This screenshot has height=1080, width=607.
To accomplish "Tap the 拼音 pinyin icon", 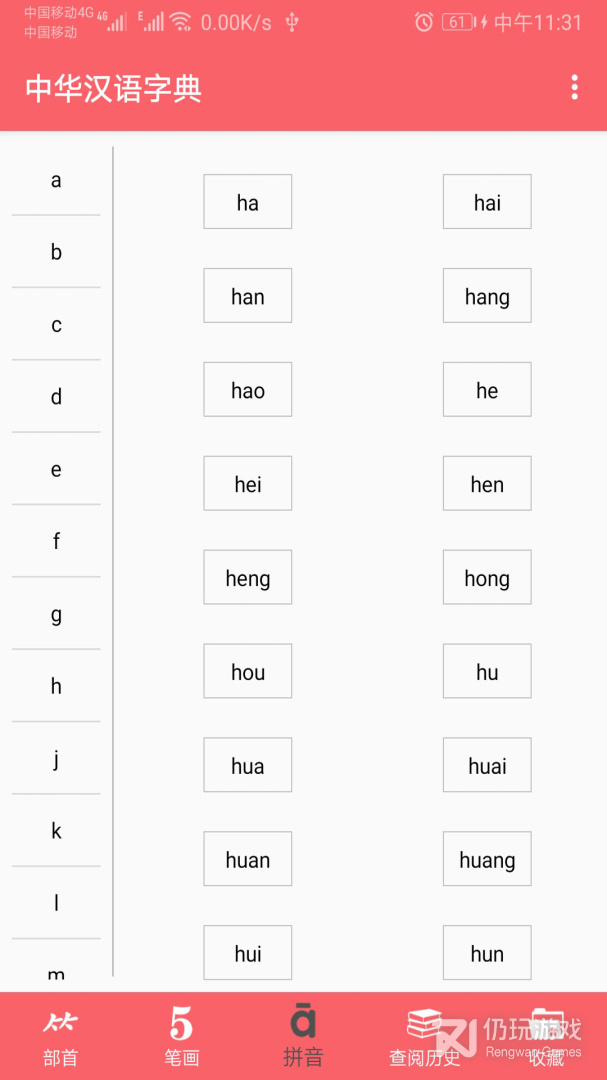I will [303, 1021].
